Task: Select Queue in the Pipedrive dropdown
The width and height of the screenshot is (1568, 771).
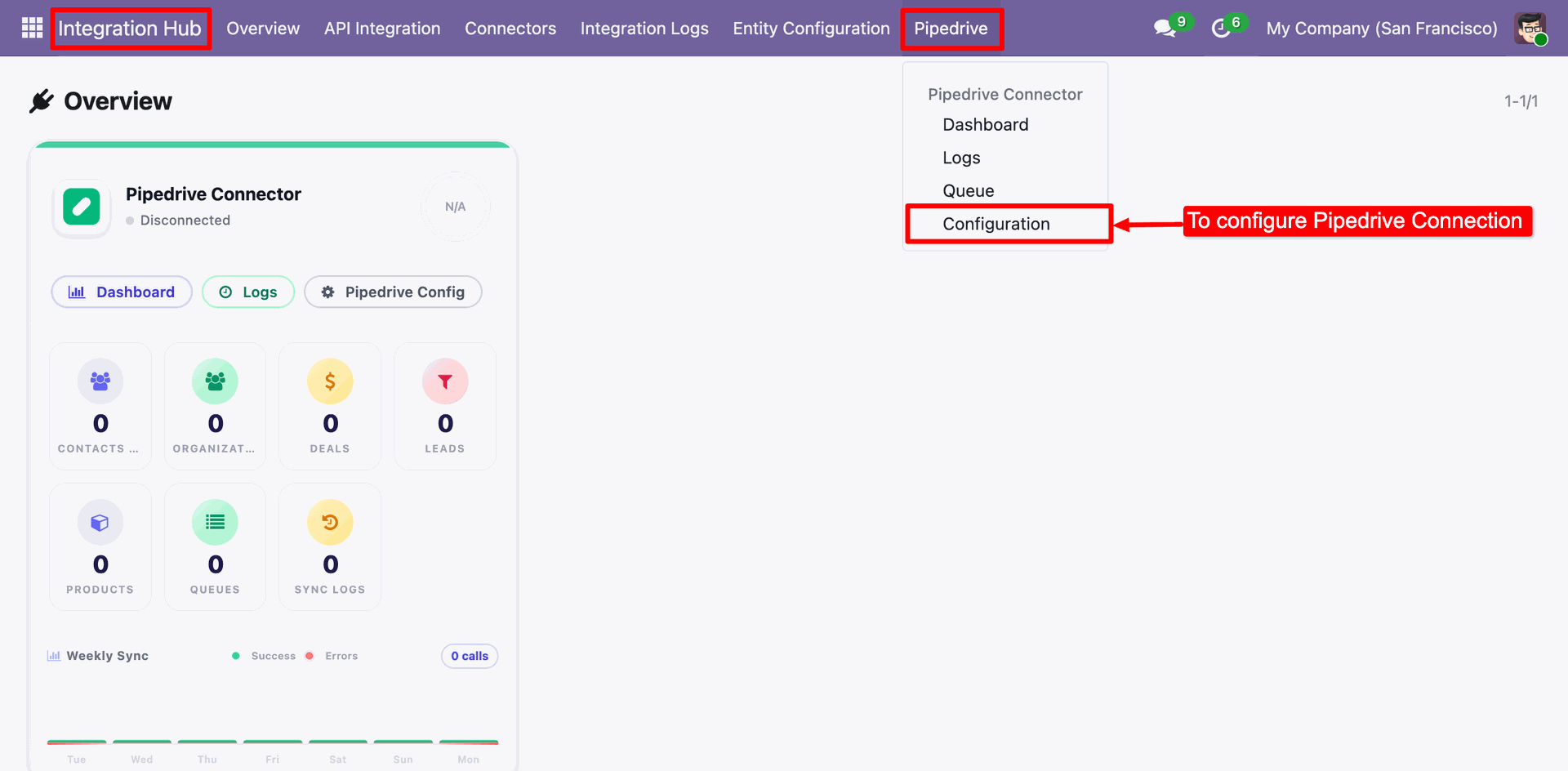Action: pos(969,191)
